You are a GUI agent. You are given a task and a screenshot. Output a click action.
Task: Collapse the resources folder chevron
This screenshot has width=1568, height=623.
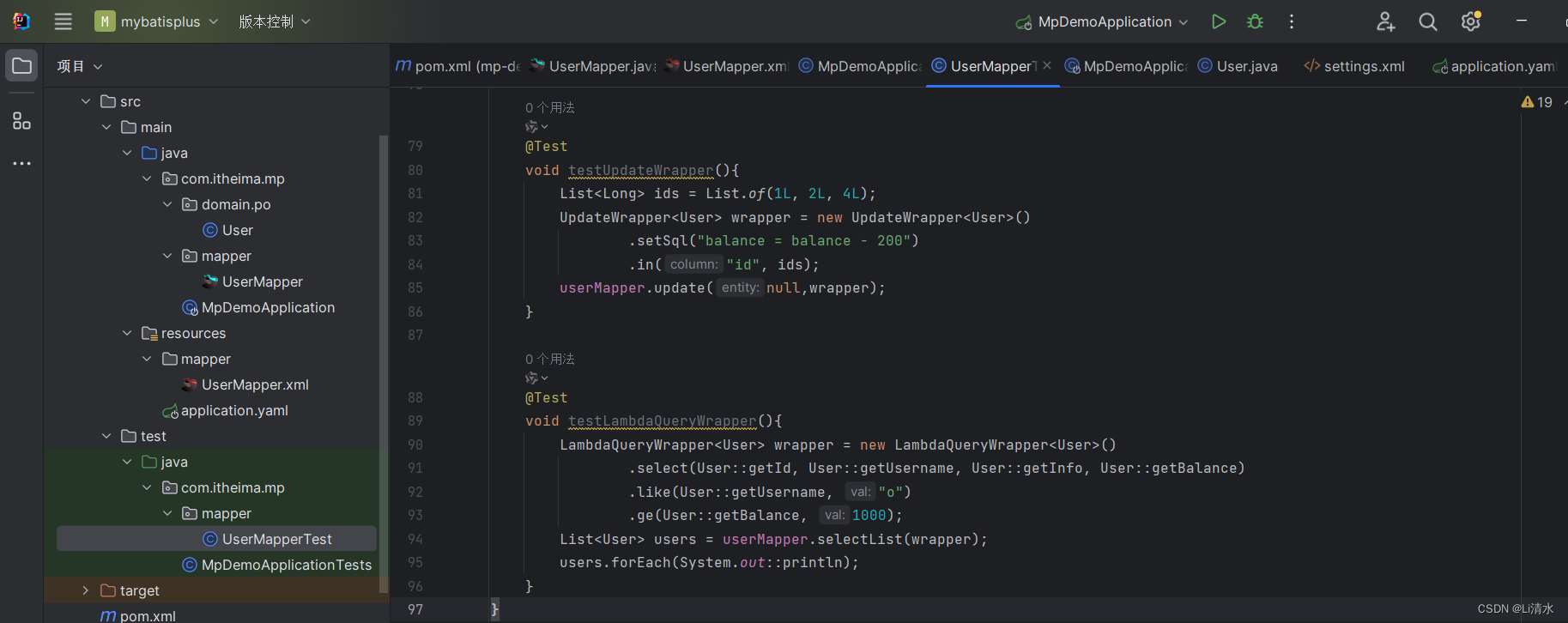[127, 333]
